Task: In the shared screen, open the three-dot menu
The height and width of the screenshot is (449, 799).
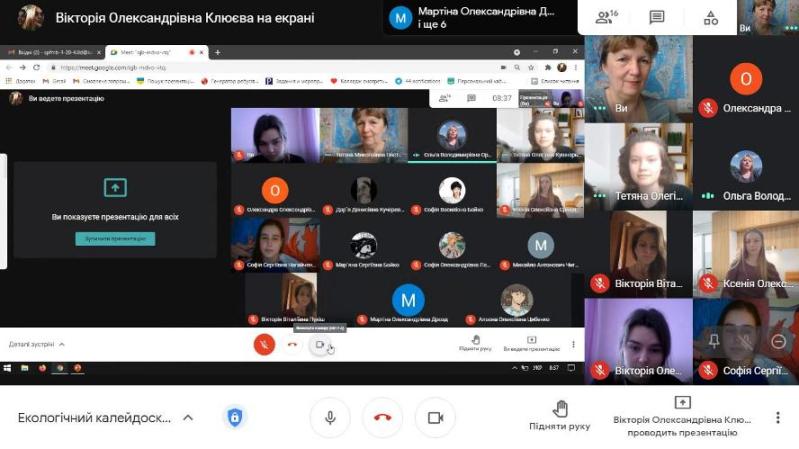Action: tap(573, 345)
